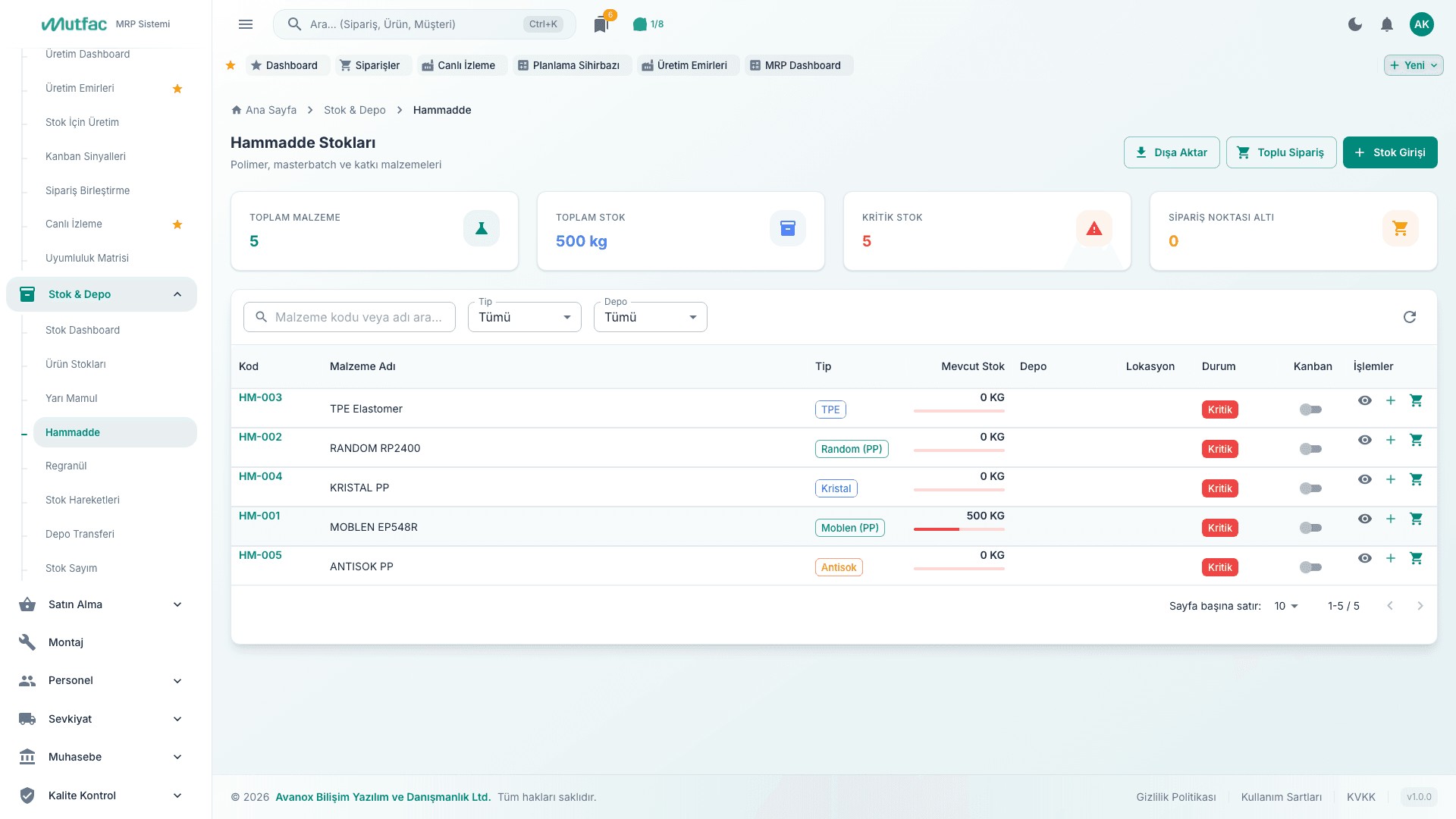The height and width of the screenshot is (819, 1456).
Task: Open the Gizlilik Politikası footer link
Action: pos(1176,797)
